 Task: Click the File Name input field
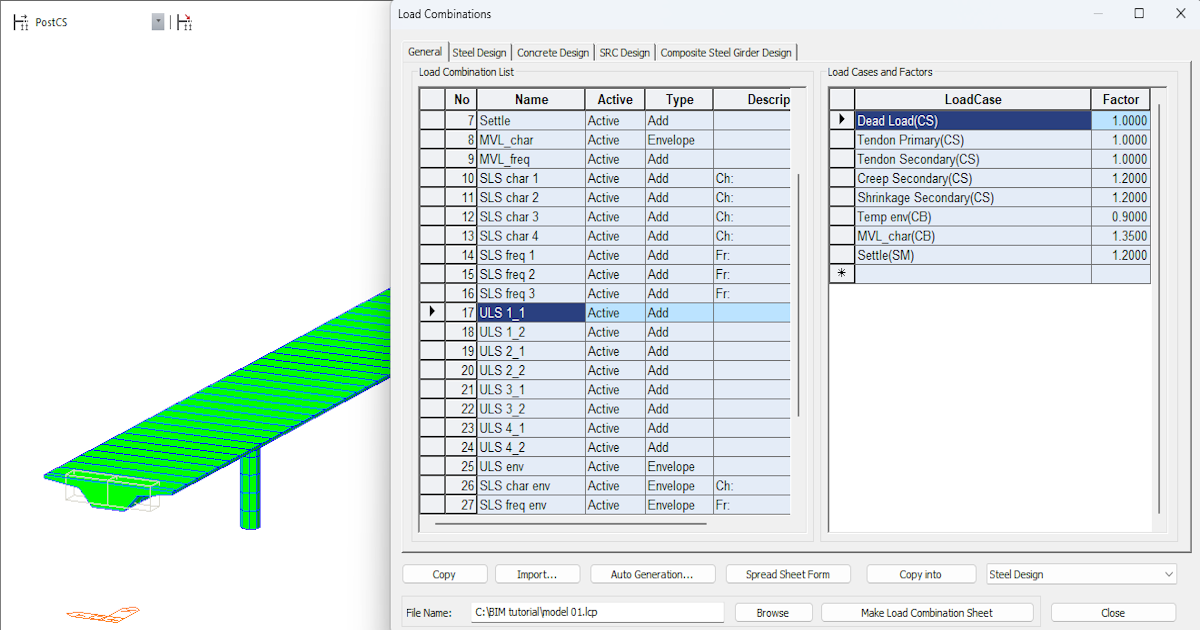pyautogui.click(x=596, y=613)
